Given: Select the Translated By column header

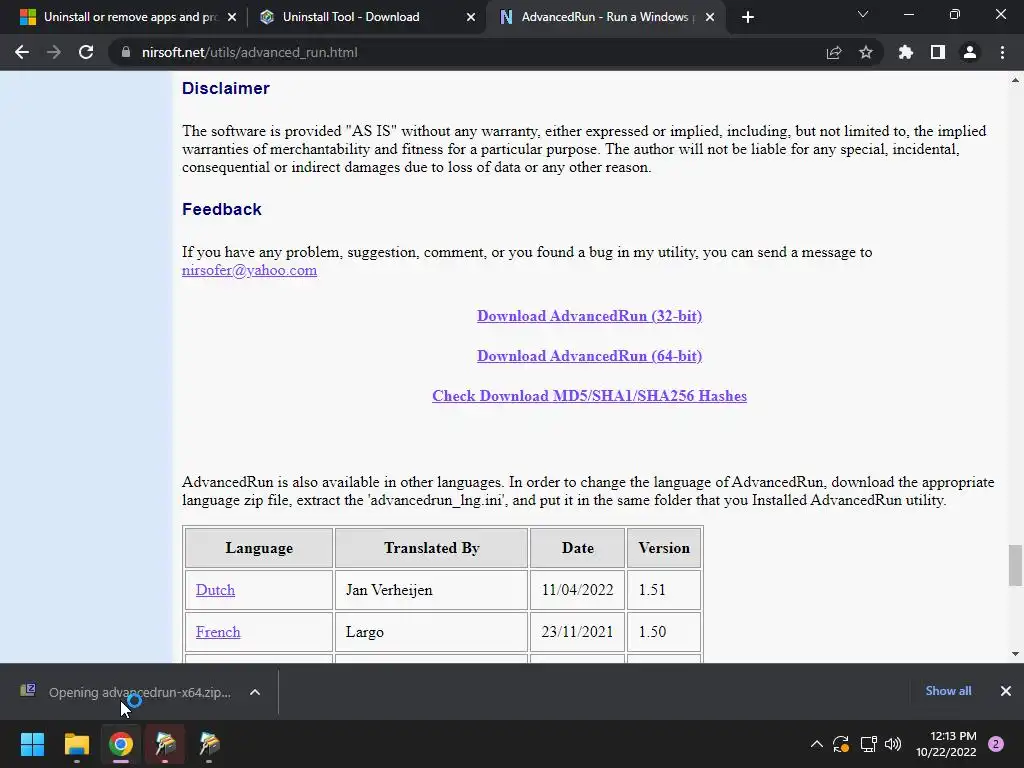Looking at the screenshot, I should [x=431, y=548].
